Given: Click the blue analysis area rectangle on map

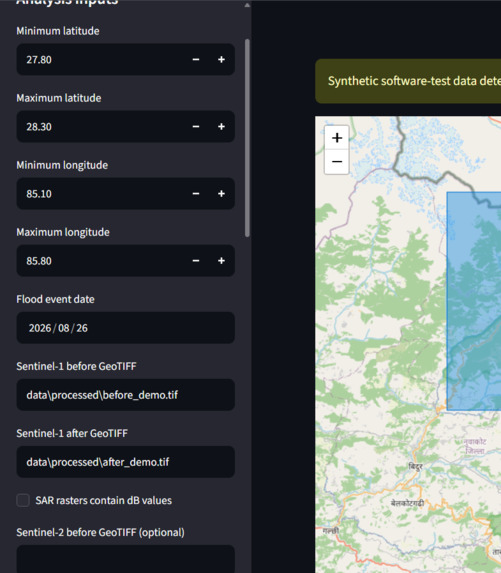Looking at the screenshot, I should tap(474, 301).
